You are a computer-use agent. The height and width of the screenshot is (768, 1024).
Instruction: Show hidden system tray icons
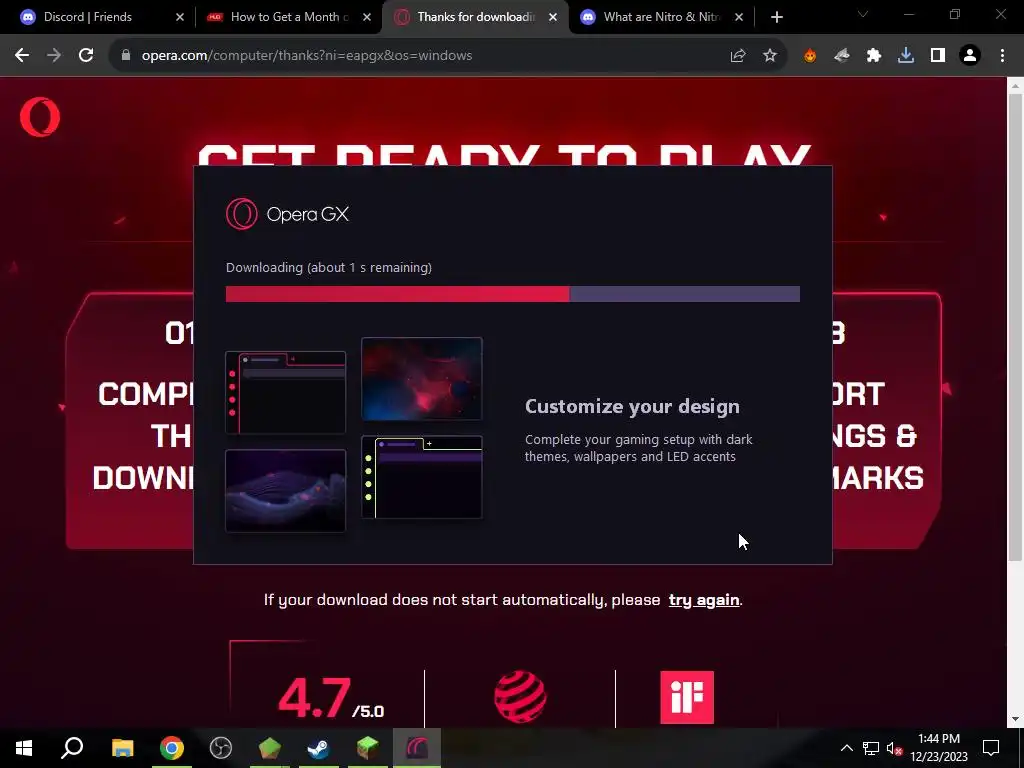(846, 748)
